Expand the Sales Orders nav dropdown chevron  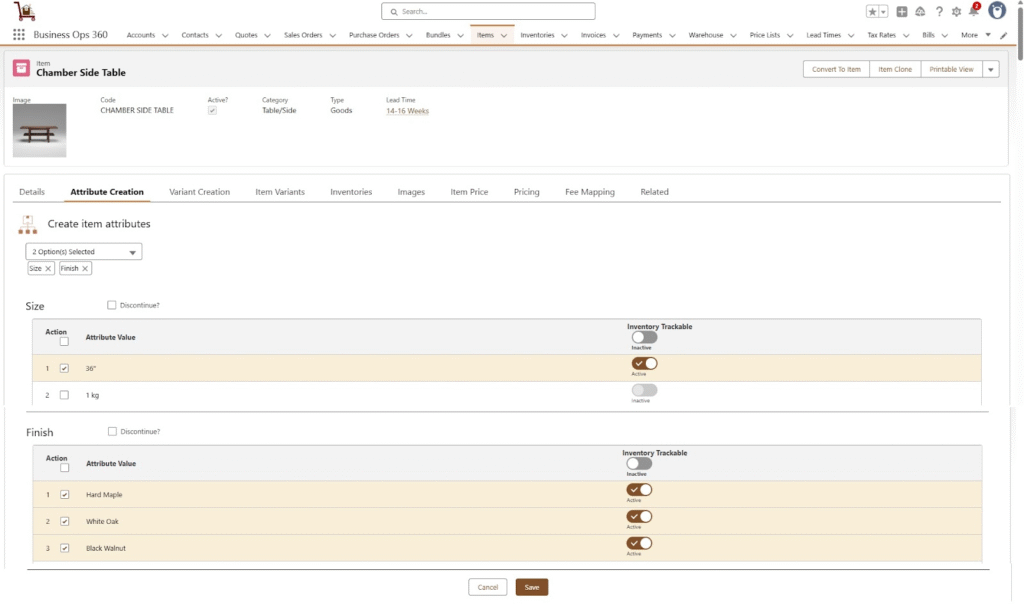point(332,36)
